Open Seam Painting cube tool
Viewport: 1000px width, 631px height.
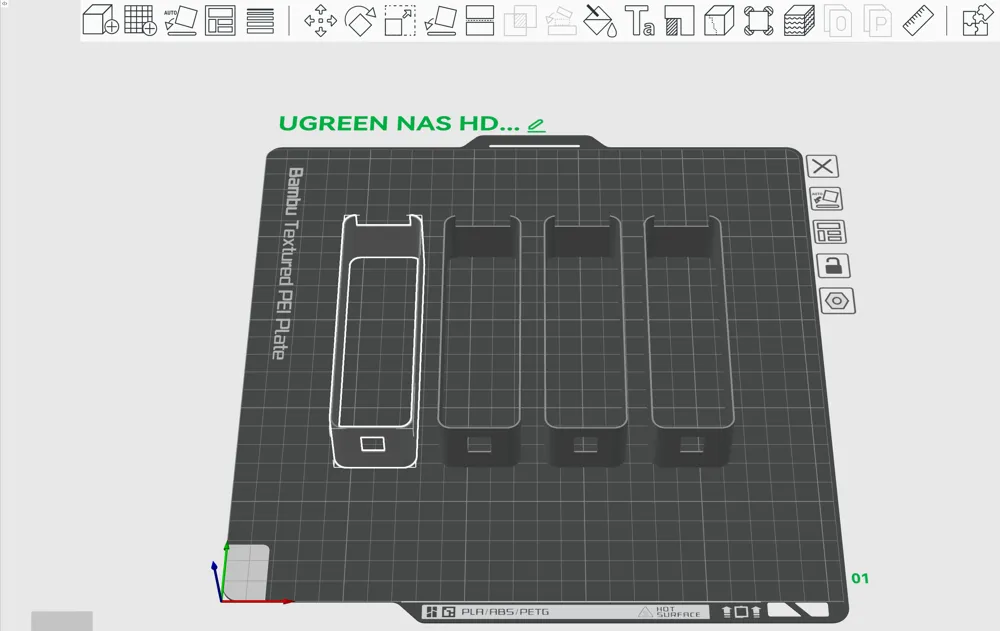pyautogui.click(x=719, y=20)
